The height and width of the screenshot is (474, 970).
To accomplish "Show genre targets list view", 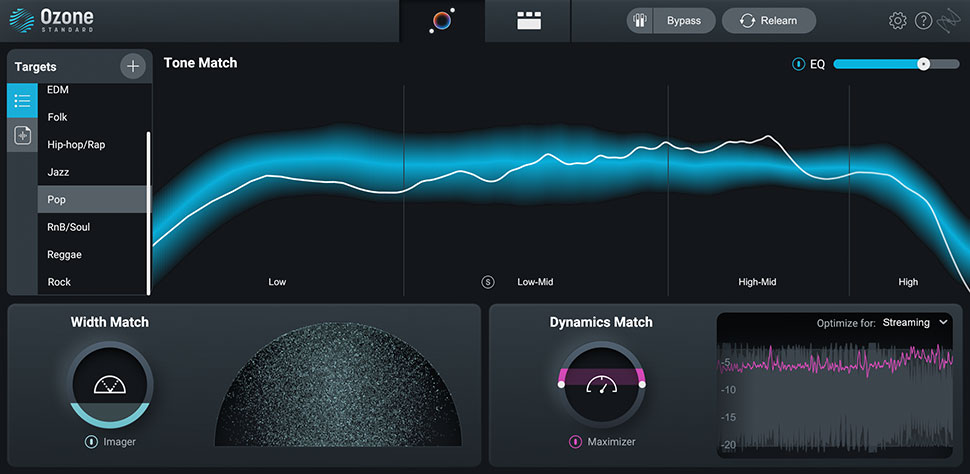I will pyautogui.click(x=22, y=101).
